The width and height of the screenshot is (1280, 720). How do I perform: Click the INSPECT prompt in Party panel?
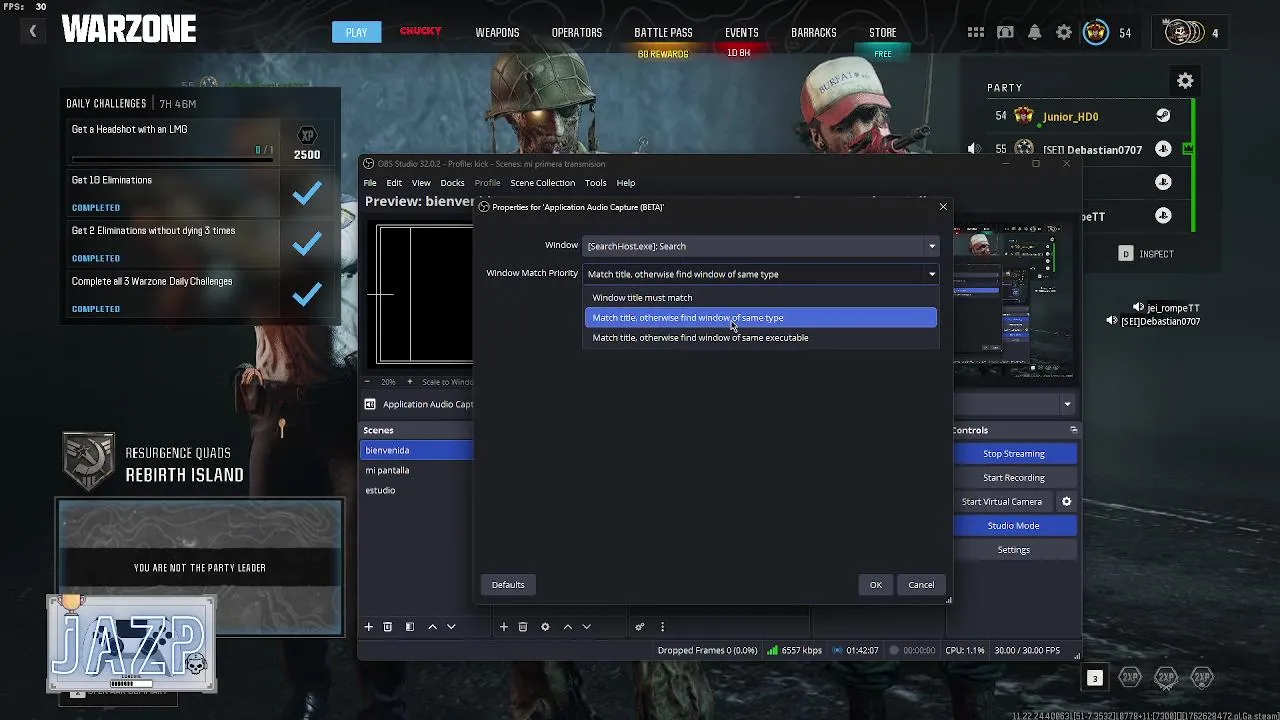(1146, 254)
